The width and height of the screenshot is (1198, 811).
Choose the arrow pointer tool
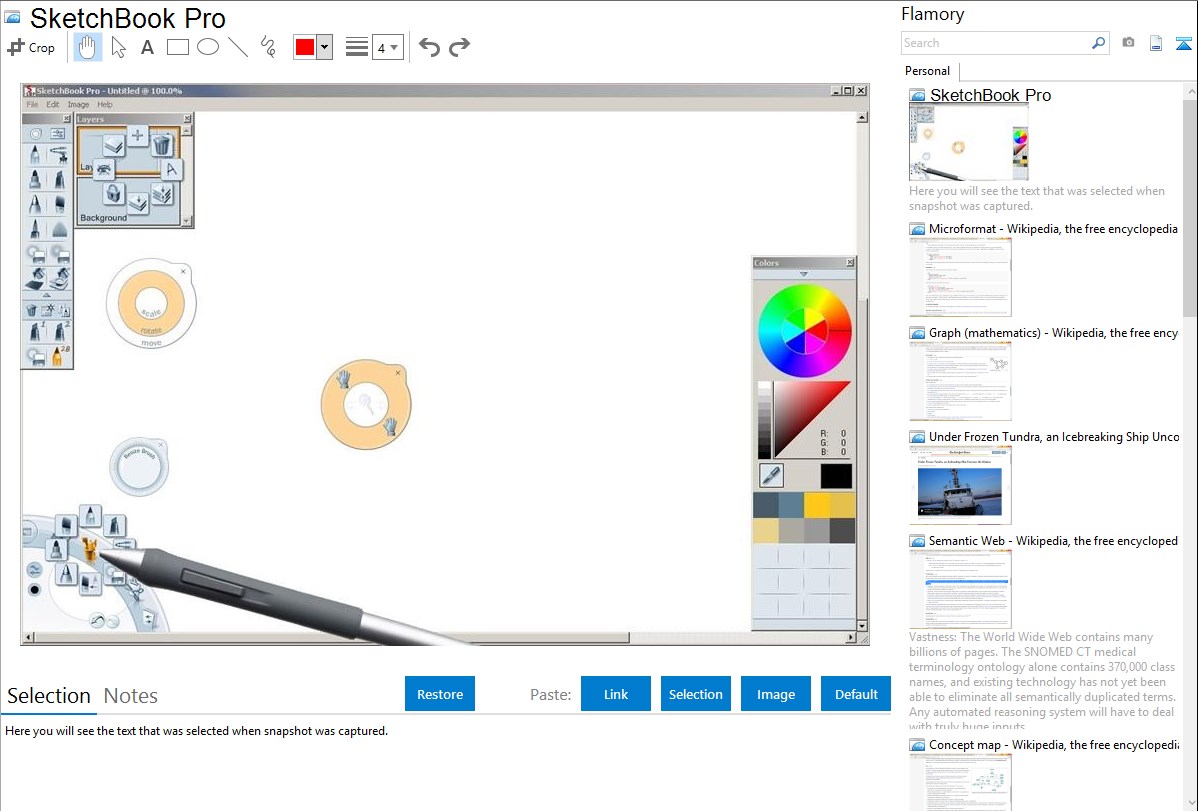click(118, 47)
